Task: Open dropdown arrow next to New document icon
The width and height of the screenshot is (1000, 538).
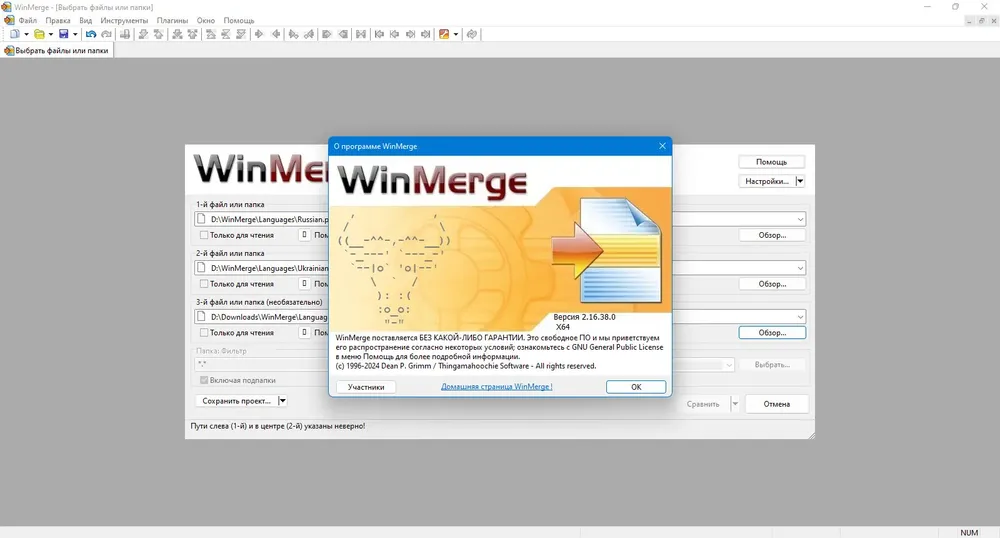Action: click(x=26, y=34)
